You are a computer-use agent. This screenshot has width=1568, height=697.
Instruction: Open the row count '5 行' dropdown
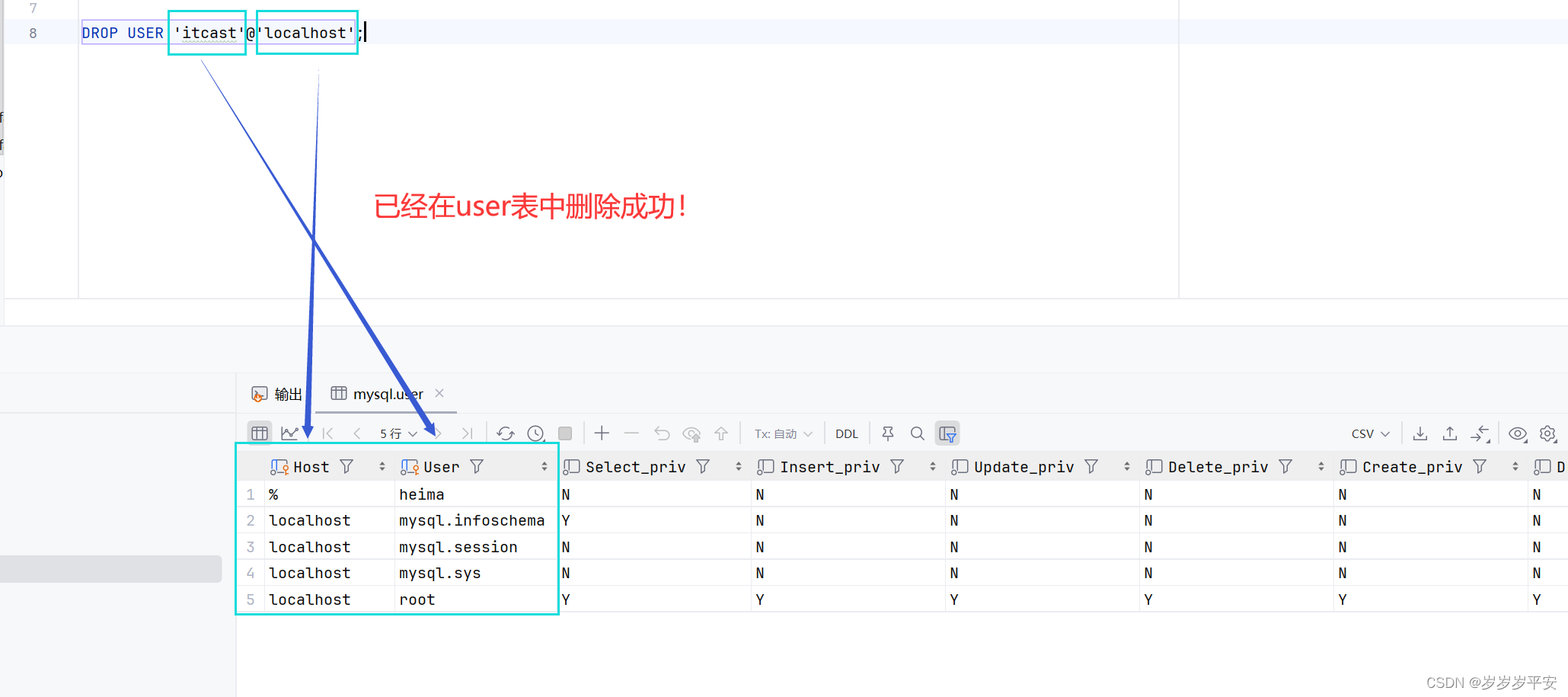[398, 433]
